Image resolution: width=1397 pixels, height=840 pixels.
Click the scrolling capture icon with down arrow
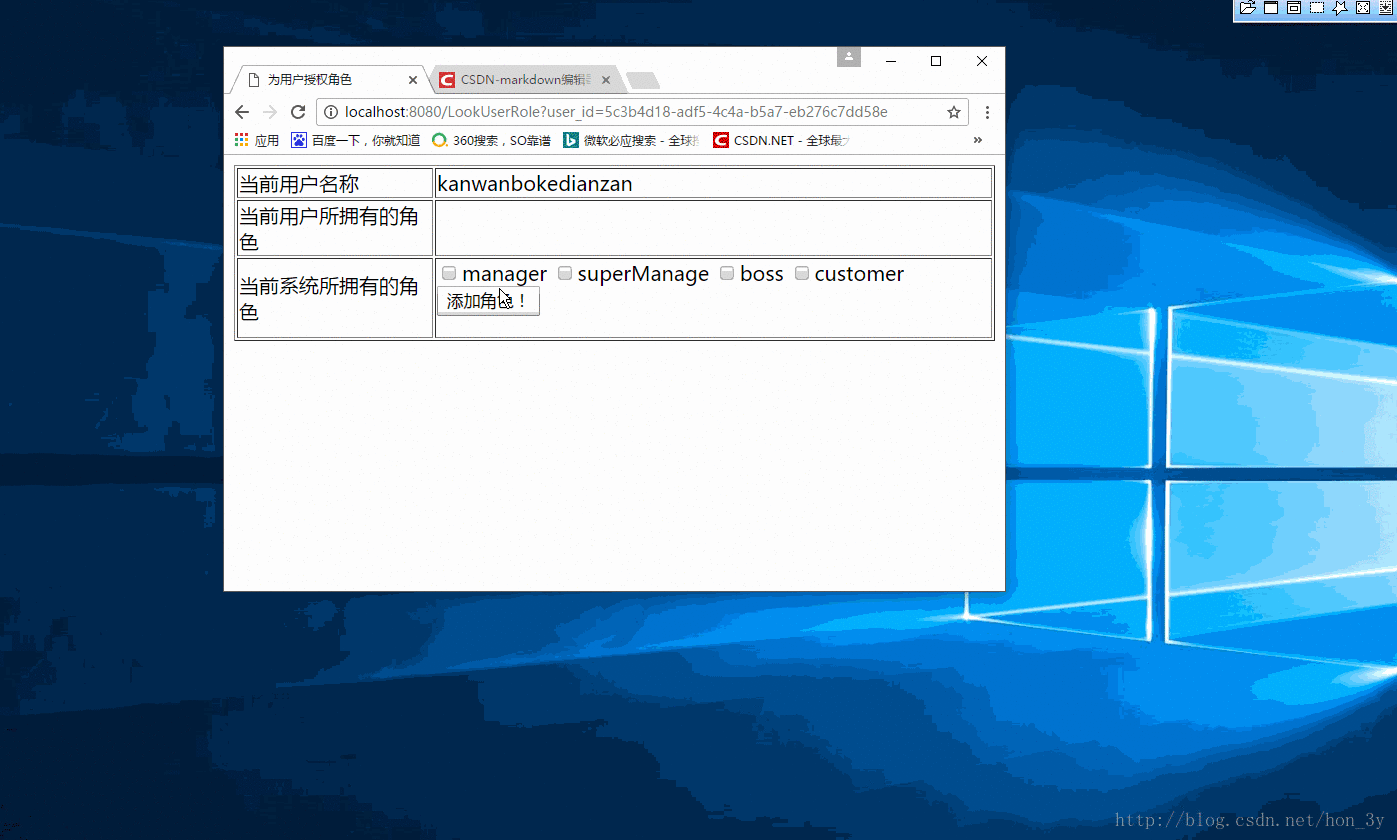tap(1386, 8)
